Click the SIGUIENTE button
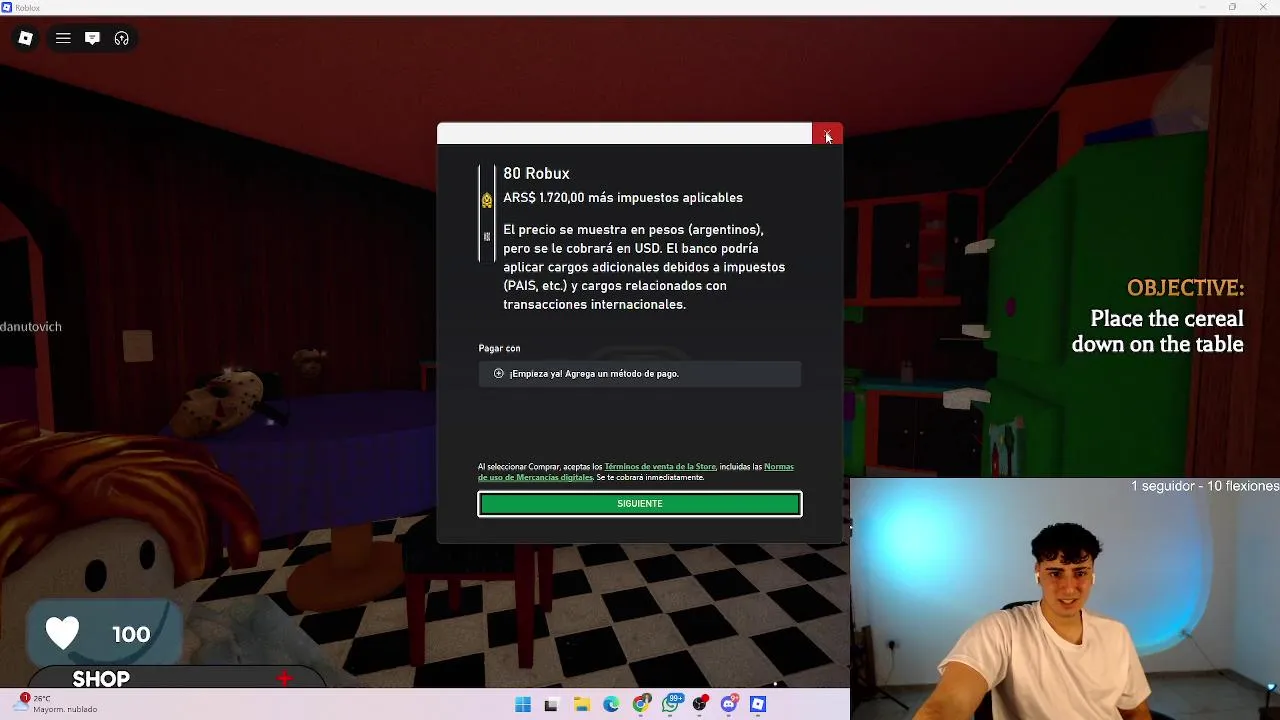This screenshot has height=720, width=1280. (x=640, y=504)
